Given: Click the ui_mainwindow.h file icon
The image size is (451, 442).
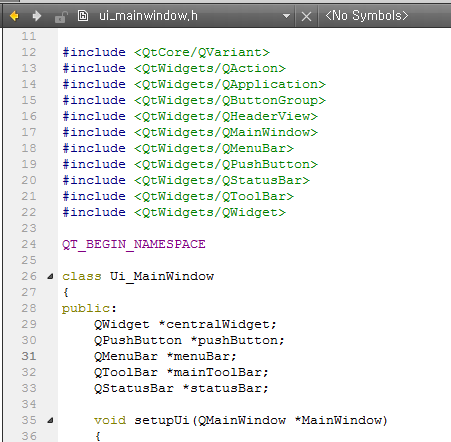Looking at the screenshot, I should point(83,16).
